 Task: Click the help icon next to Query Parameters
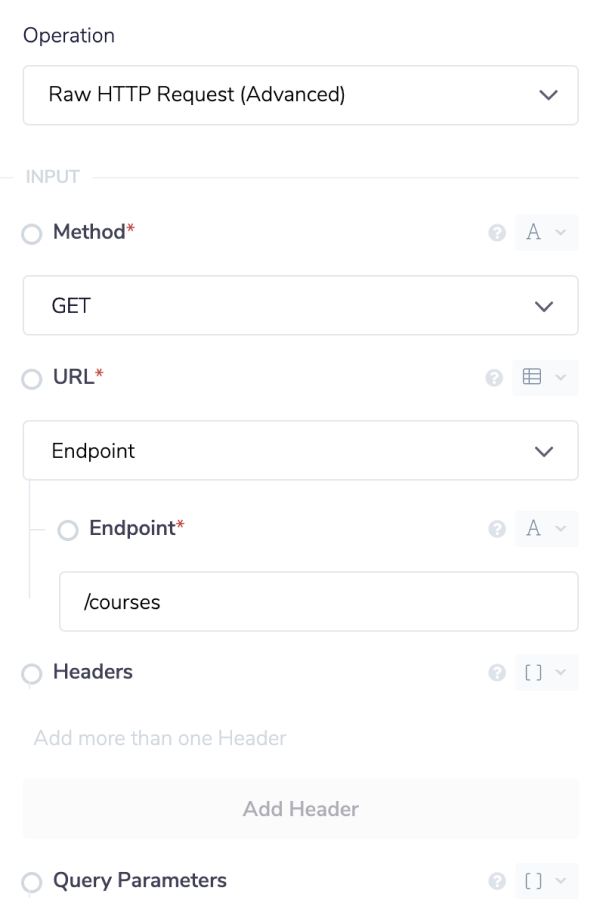[496, 881]
